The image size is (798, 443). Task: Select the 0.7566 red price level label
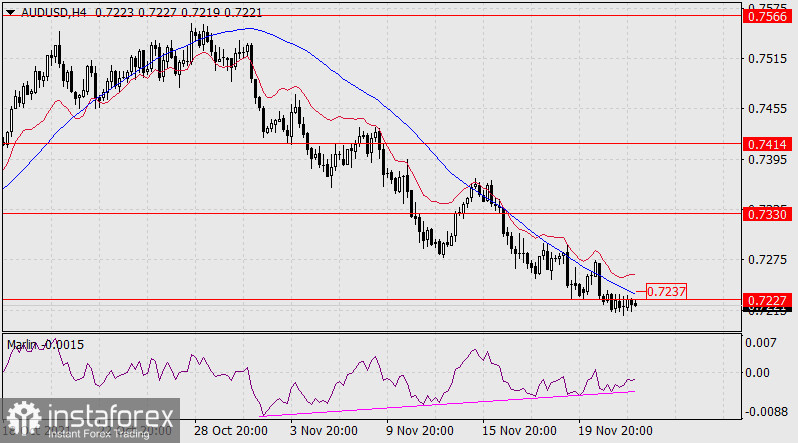click(x=768, y=17)
